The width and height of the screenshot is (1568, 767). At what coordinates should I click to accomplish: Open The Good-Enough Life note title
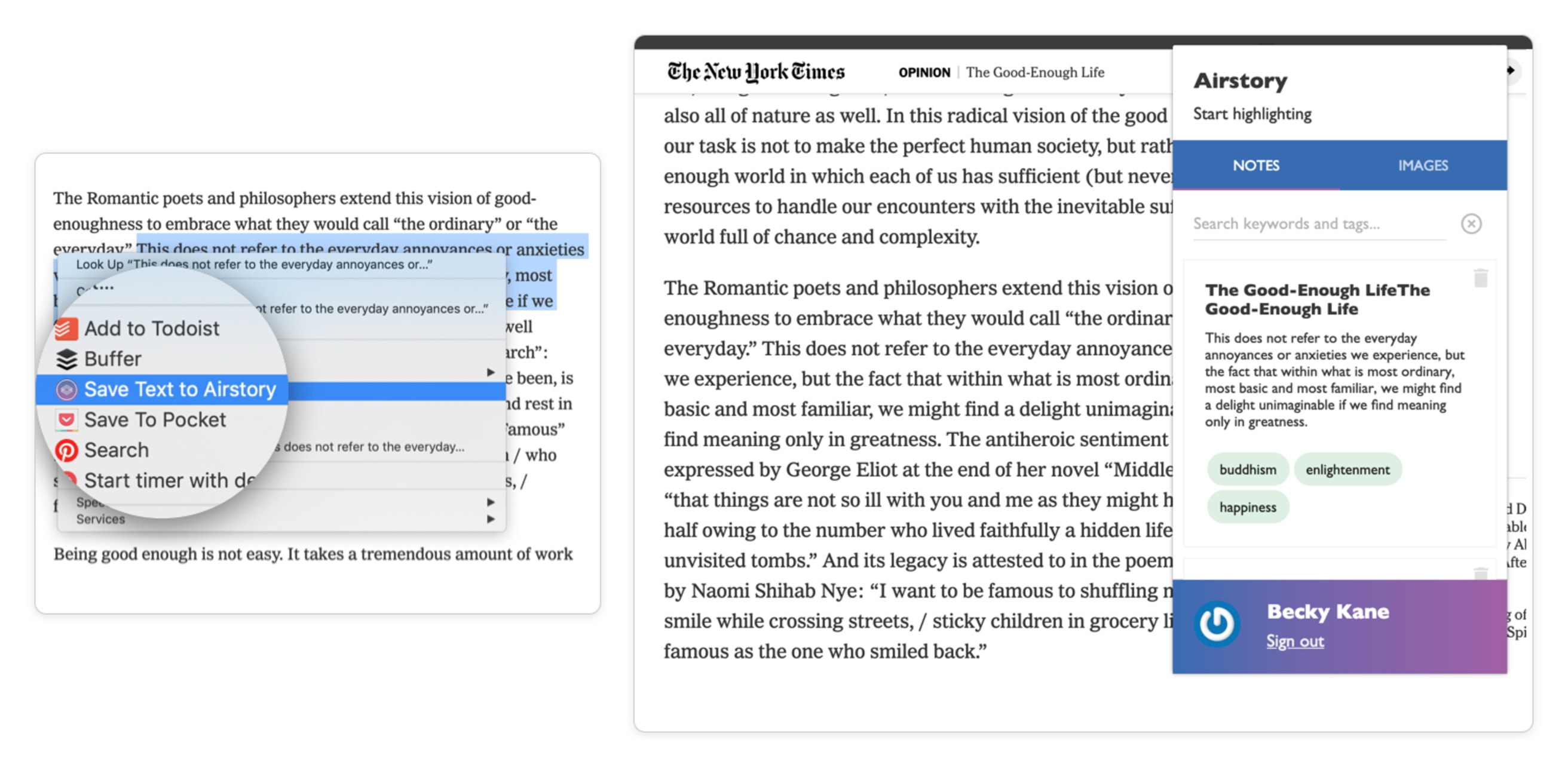pos(1317,299)
